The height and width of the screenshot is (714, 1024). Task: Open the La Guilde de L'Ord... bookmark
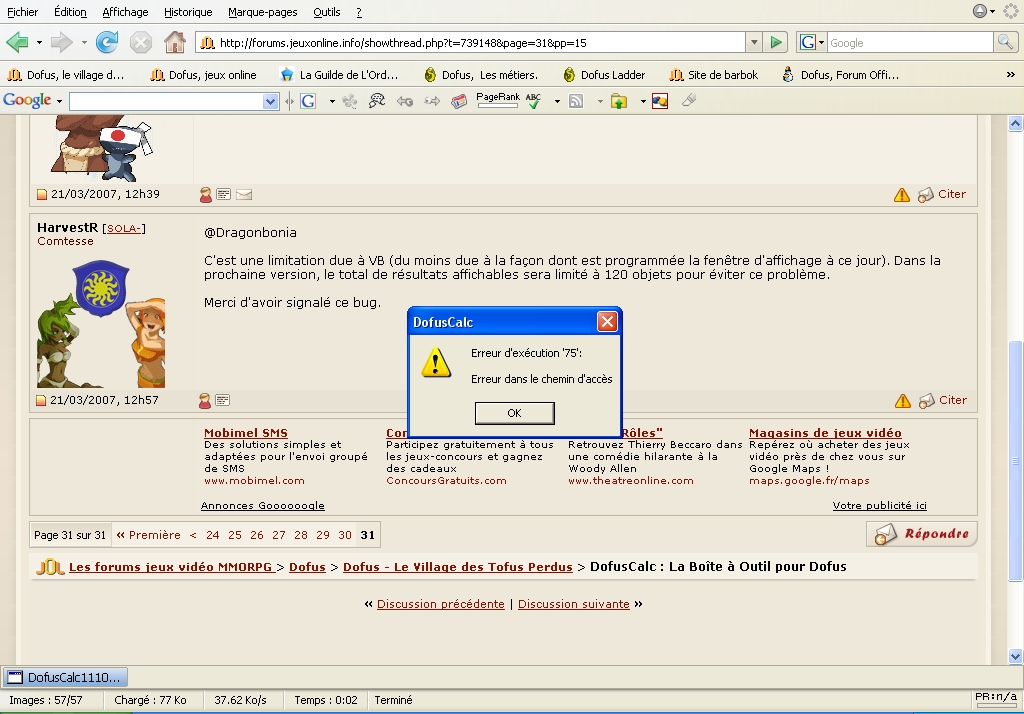pos(340,75)
